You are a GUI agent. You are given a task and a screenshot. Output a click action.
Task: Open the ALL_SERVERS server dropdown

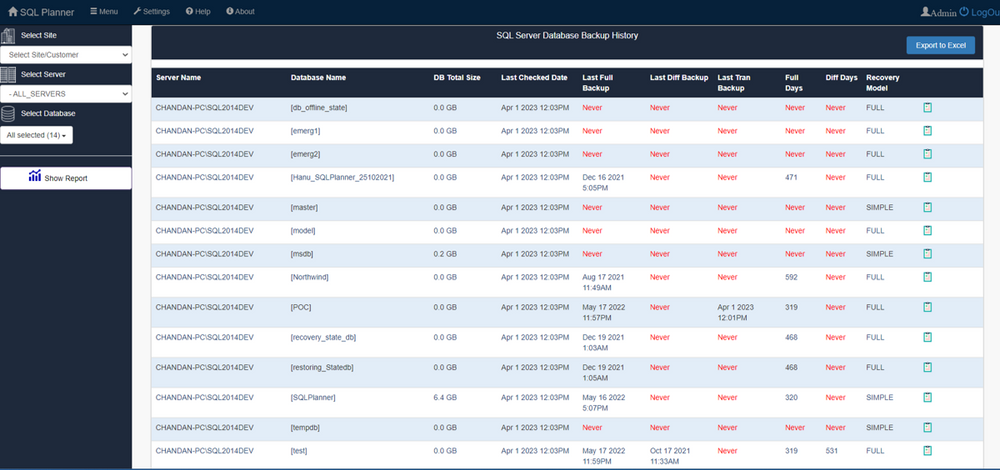pos(66,94)
